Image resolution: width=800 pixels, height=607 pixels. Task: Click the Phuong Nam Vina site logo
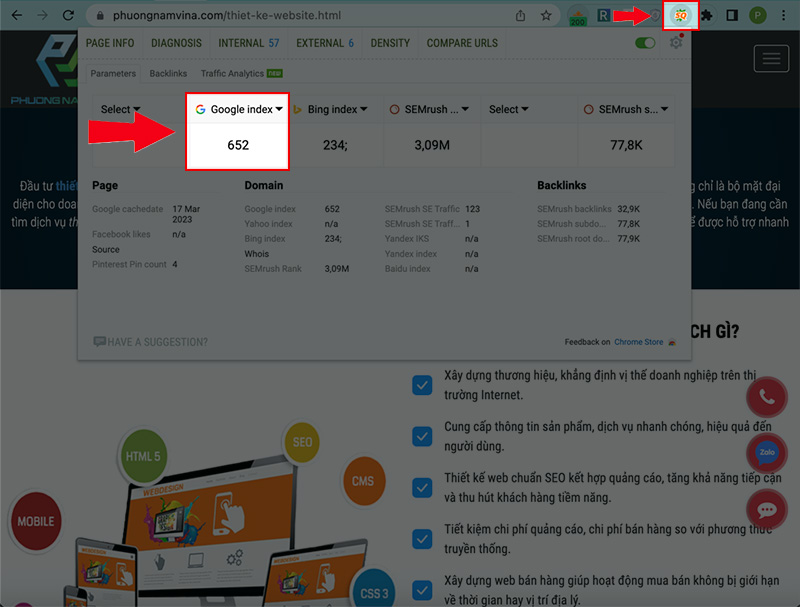click(45, 68)
